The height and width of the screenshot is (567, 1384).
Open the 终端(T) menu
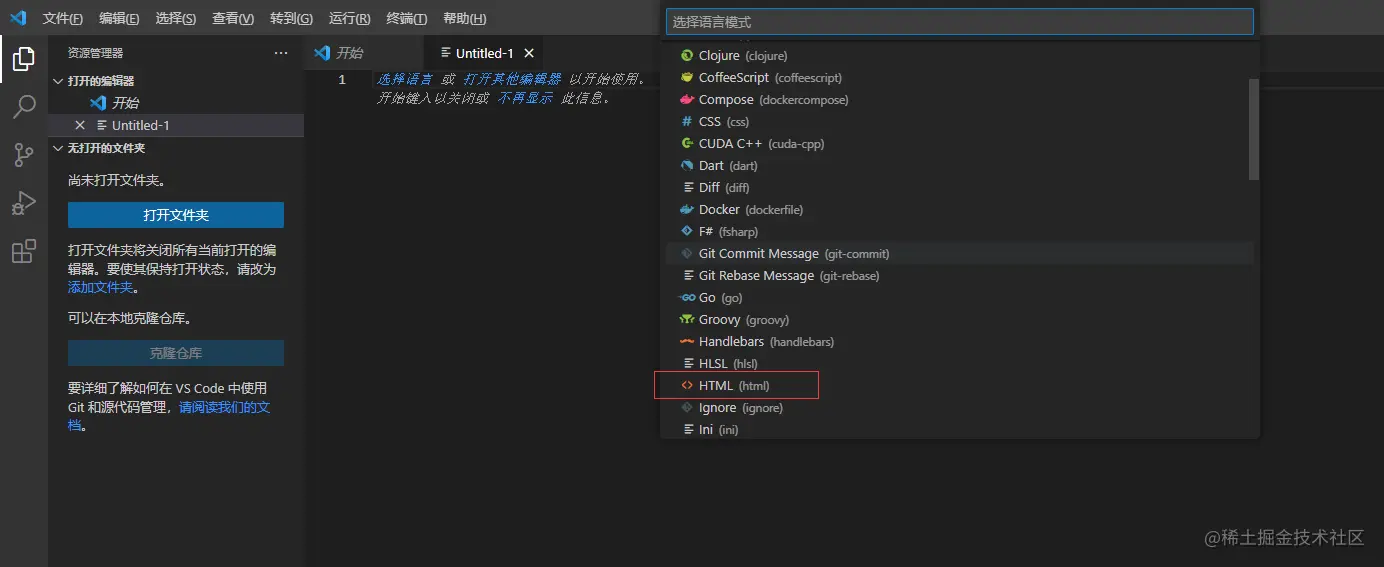coord(407,19)
